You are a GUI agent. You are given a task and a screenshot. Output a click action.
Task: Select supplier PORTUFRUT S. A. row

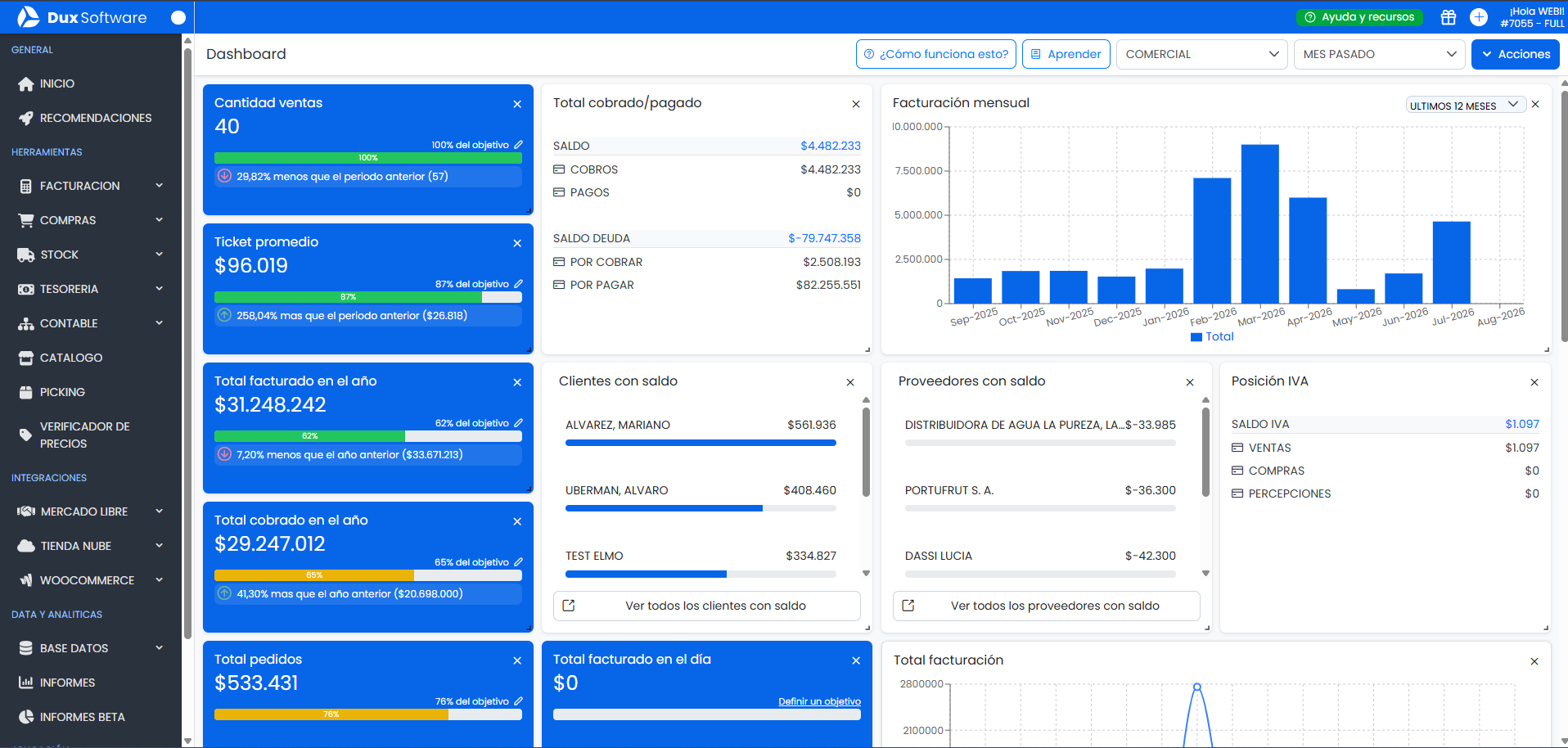click(1040, 498)
